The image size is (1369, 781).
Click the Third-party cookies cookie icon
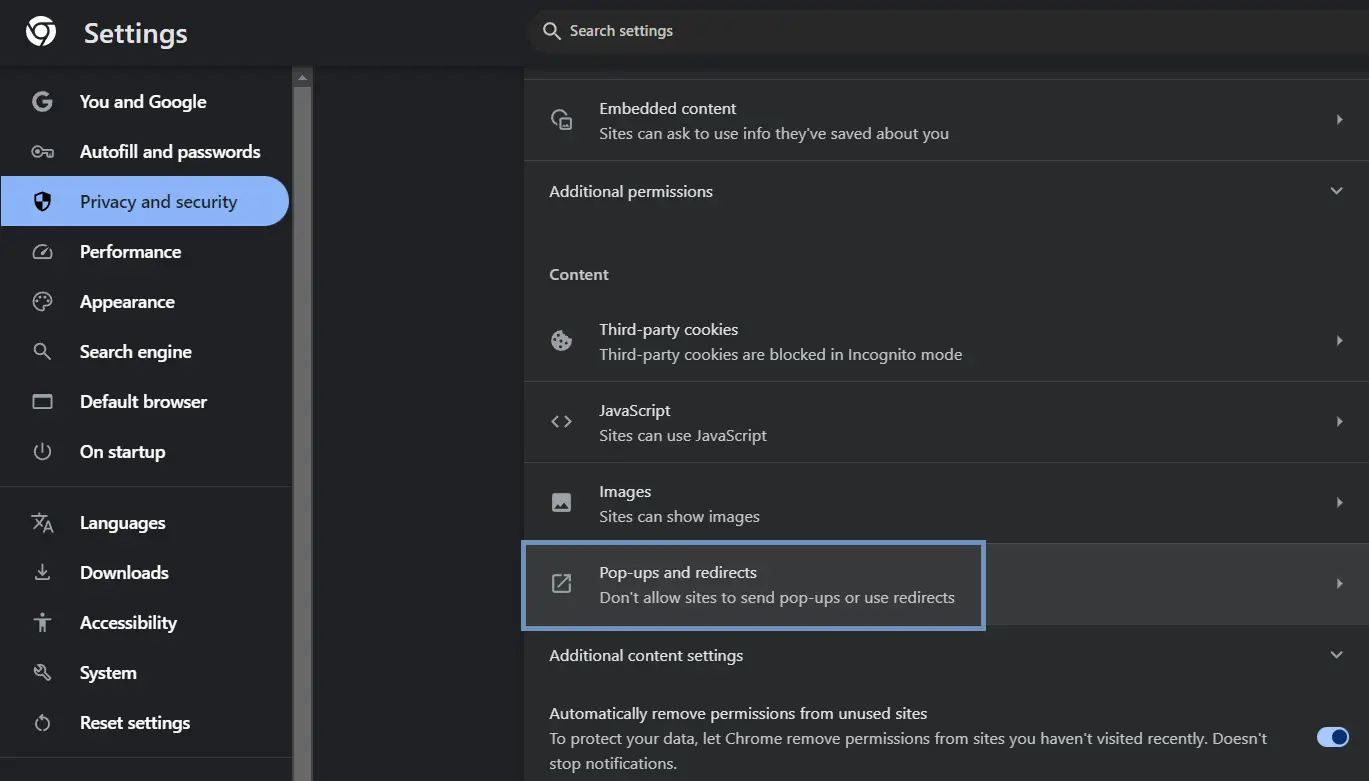(x=562, y=341)
